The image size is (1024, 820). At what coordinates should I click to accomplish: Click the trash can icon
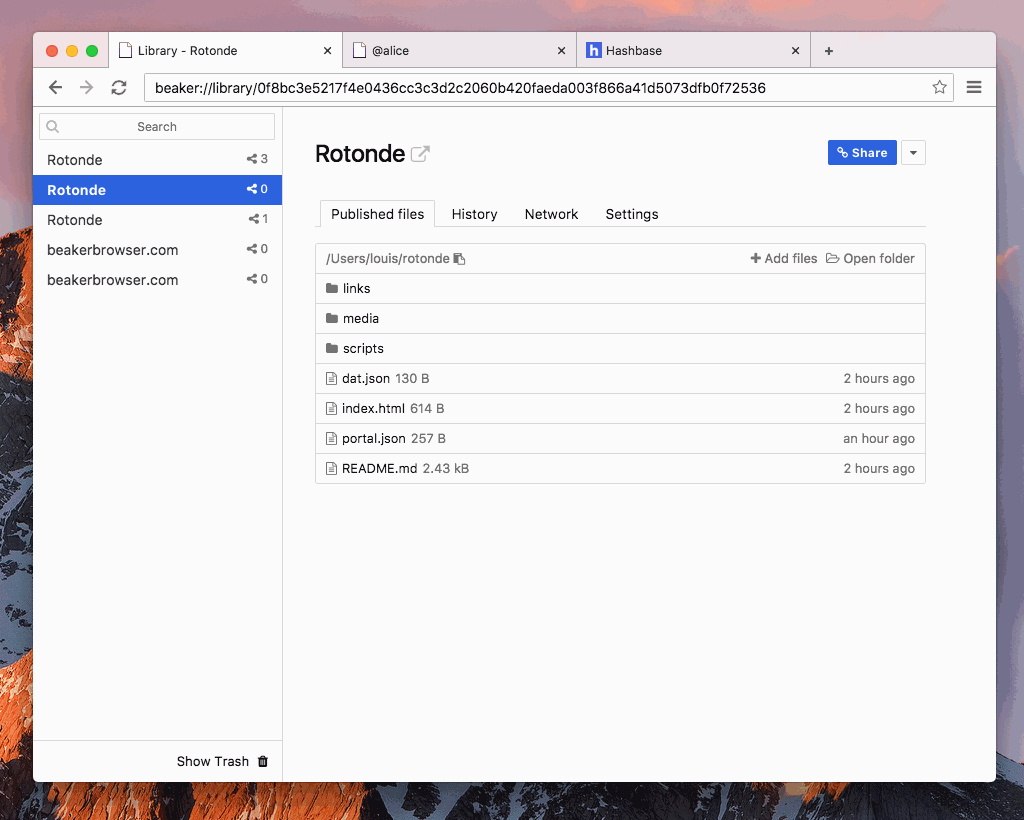(263, 761)
